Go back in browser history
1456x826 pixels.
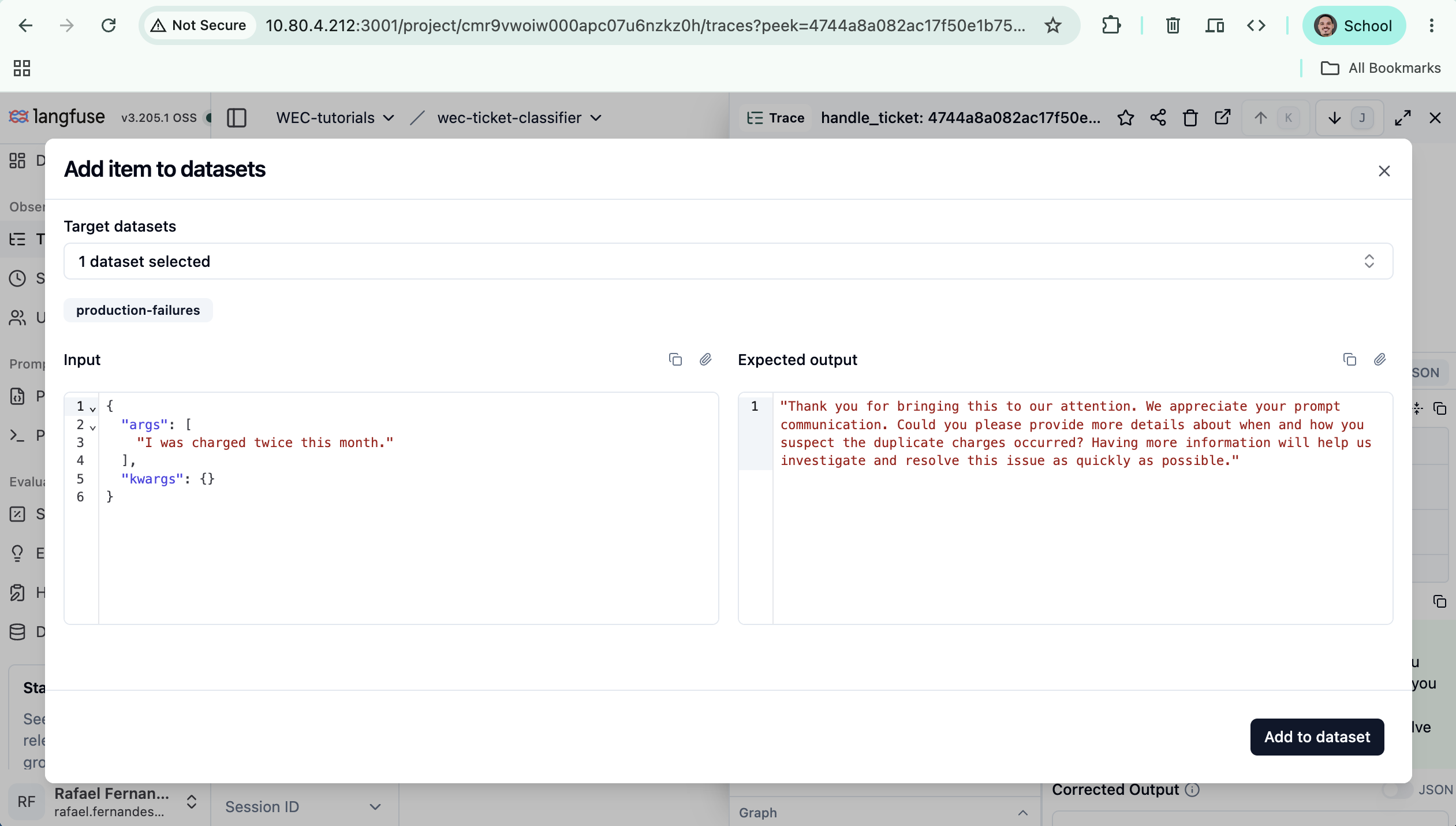pyautogui.click(x=25, y=25)
